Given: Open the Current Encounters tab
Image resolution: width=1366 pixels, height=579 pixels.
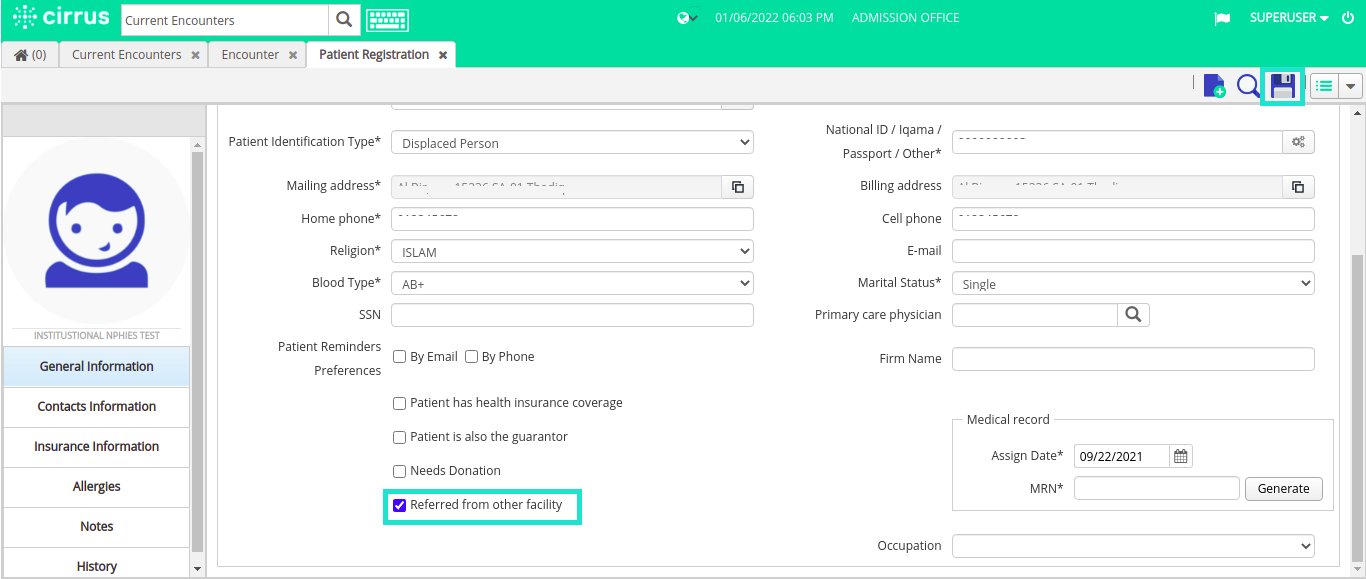Looking at the screenshot, I should [x=125, y=54].
